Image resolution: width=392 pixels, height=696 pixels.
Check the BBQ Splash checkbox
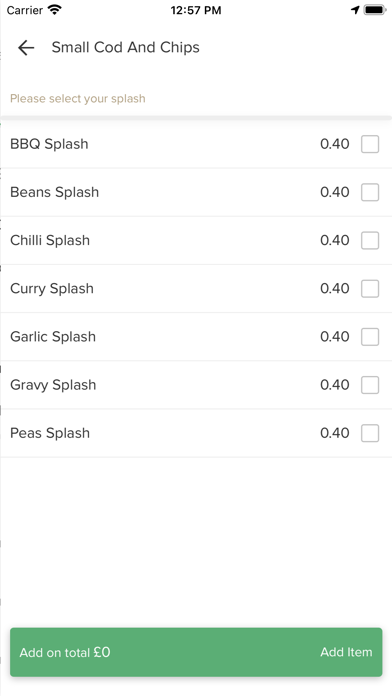(370, 144)
